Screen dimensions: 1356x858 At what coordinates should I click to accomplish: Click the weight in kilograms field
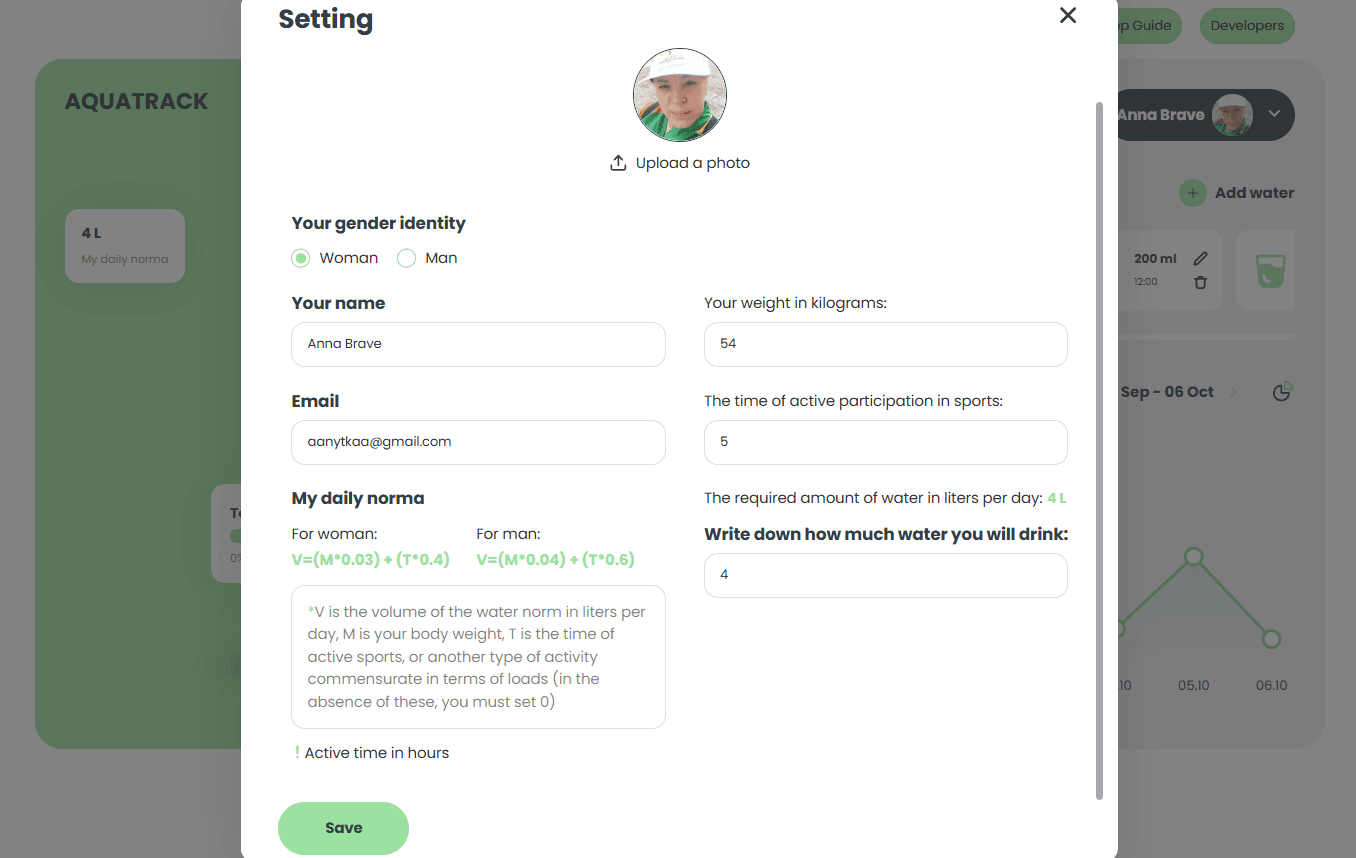pos(885,344)
